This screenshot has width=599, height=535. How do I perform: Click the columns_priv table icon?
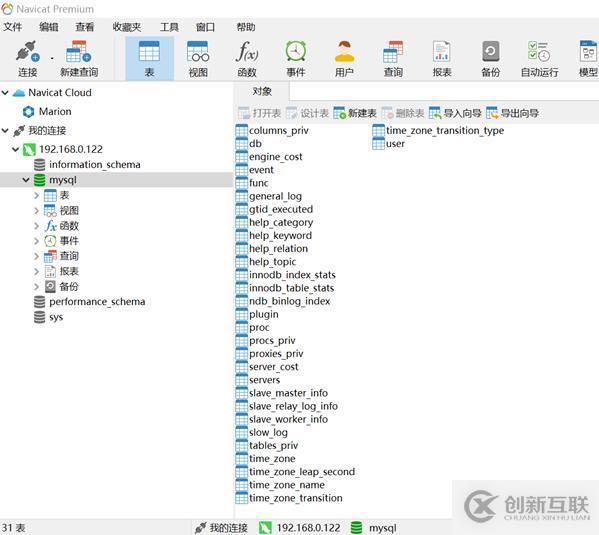241,131
